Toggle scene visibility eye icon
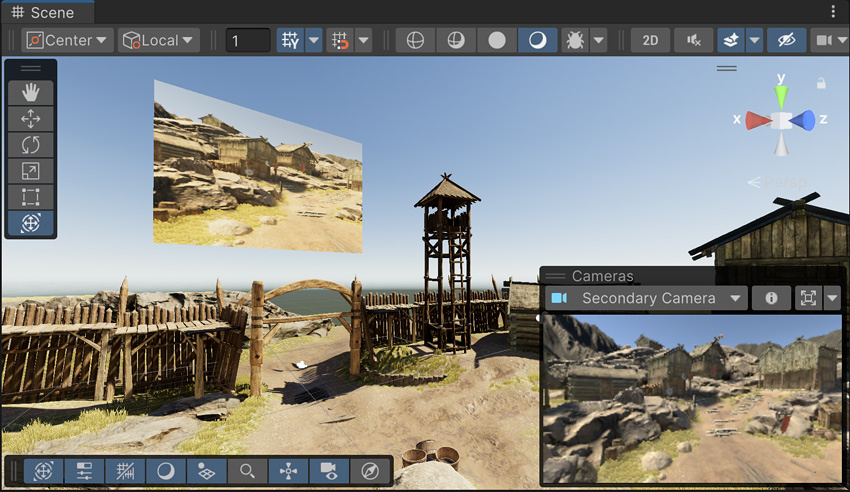Image resolution: width=850 pixels, height=492 pixels. pyautogui.click(x=786, y=40)
